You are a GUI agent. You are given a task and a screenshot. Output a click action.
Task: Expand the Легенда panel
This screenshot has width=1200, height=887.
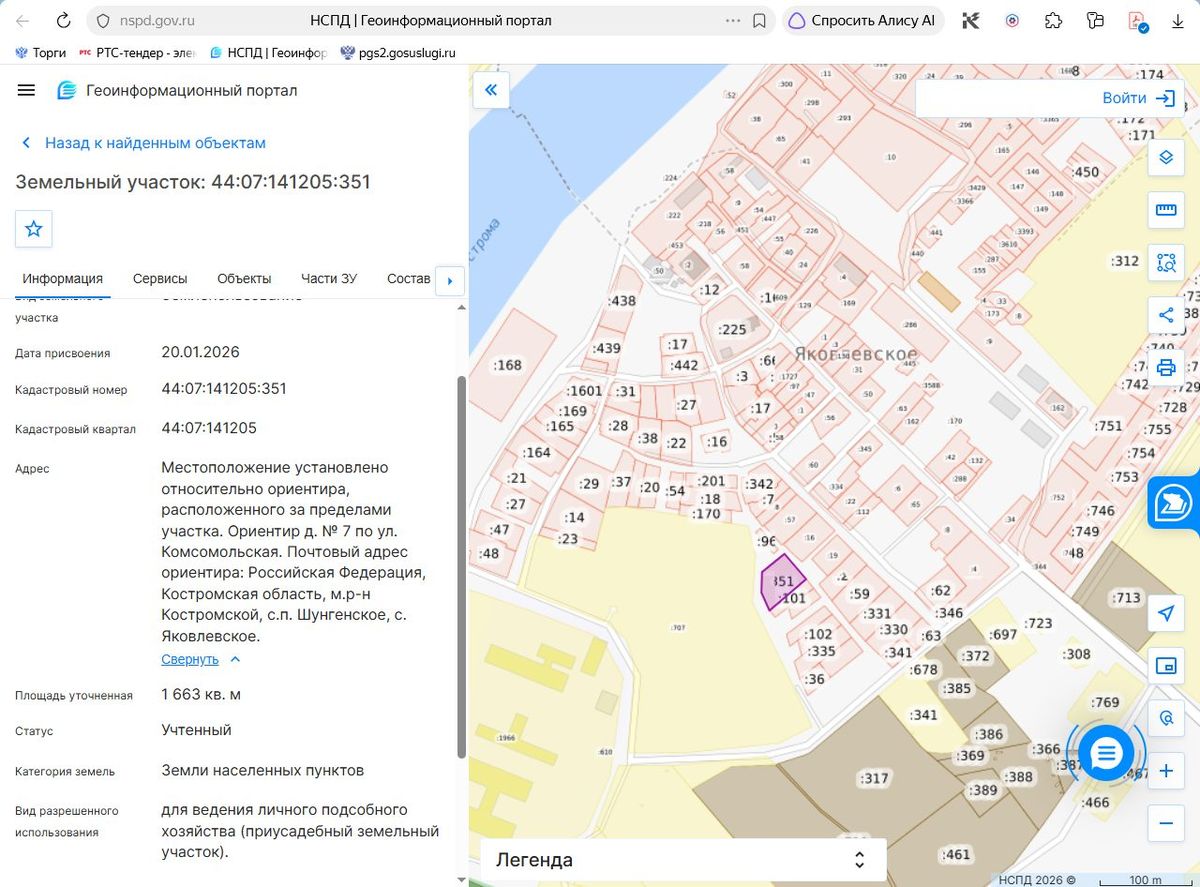[x=684, y=860]
